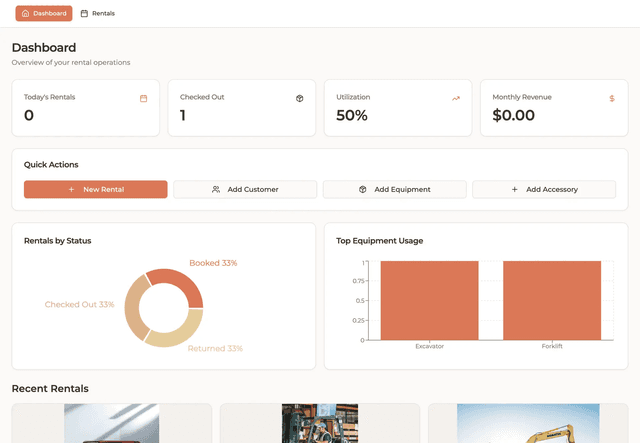Screen dimensions: 640x443
Task: Click the people icon on Add Customer
Action: point(216,189)
